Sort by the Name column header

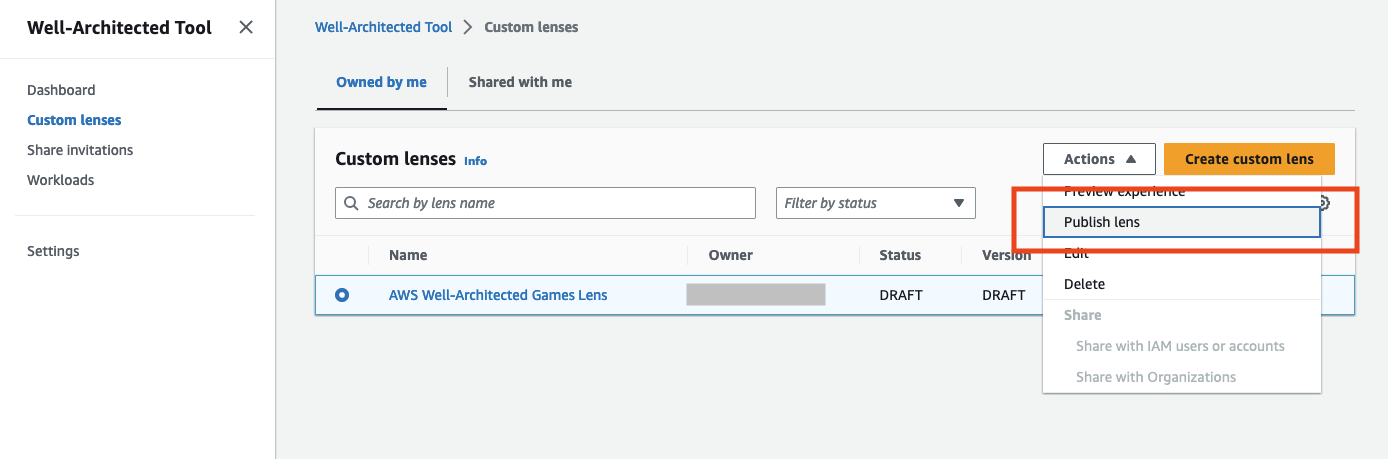coord(408,255)
